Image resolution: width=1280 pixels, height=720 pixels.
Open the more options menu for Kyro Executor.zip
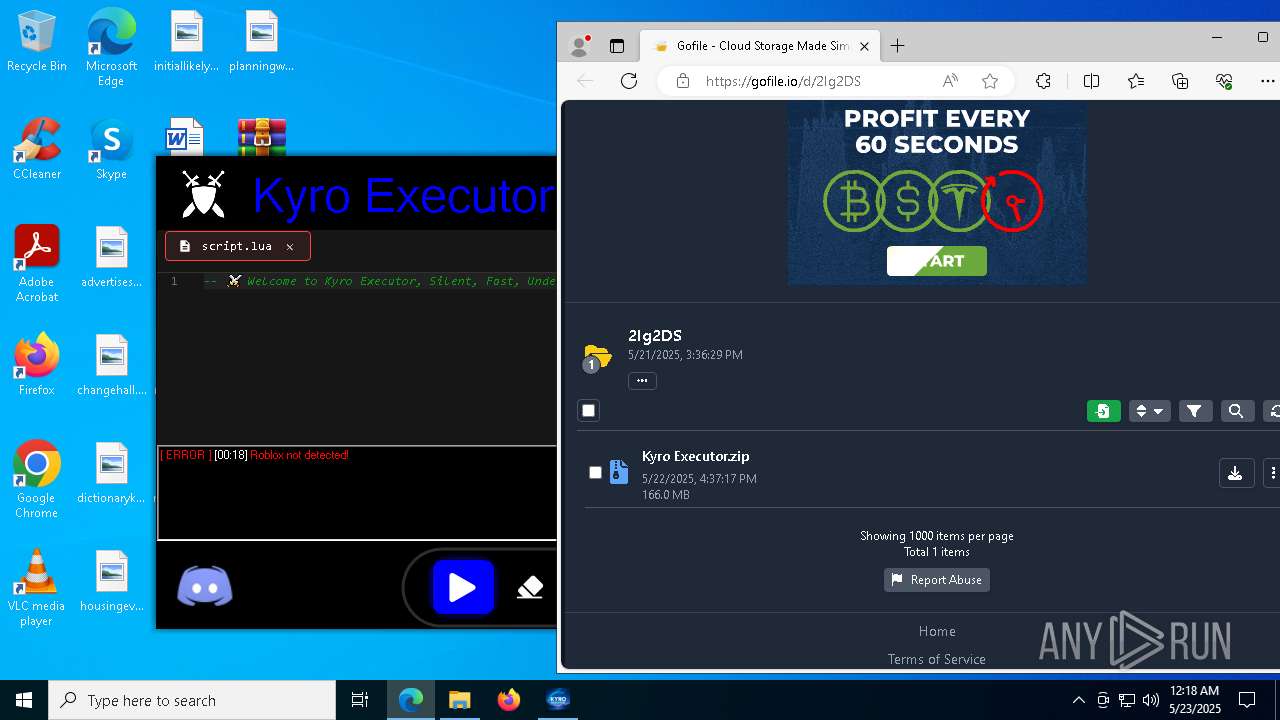[1272, 473]
